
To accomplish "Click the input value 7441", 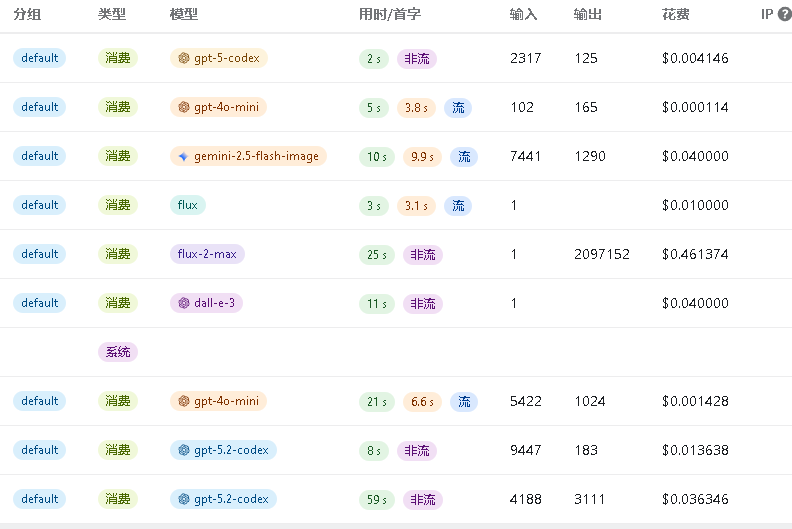I will coord(525,156).
